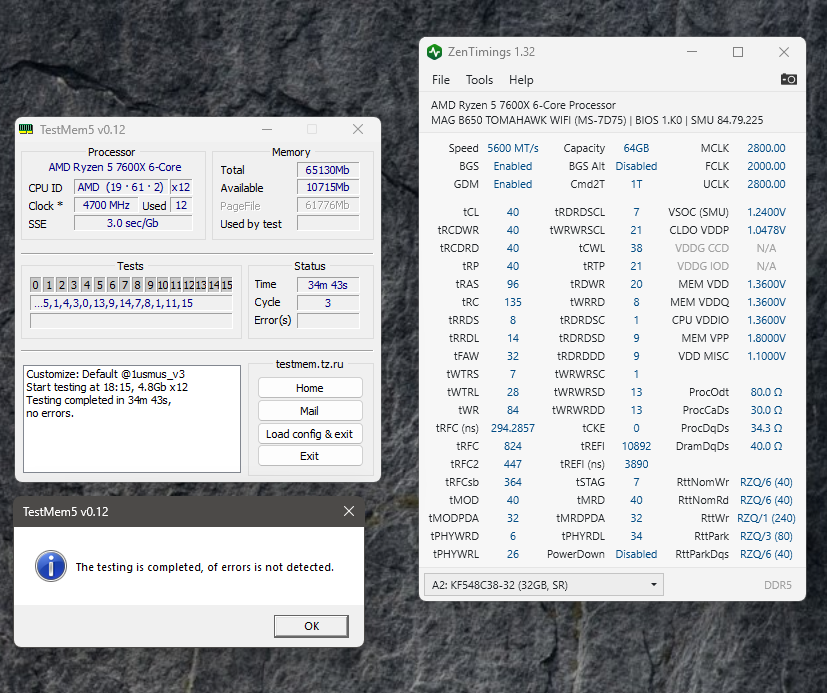827x693 pixels.
Task: Open the Help menu in ZenTimings
Action: 521,80
